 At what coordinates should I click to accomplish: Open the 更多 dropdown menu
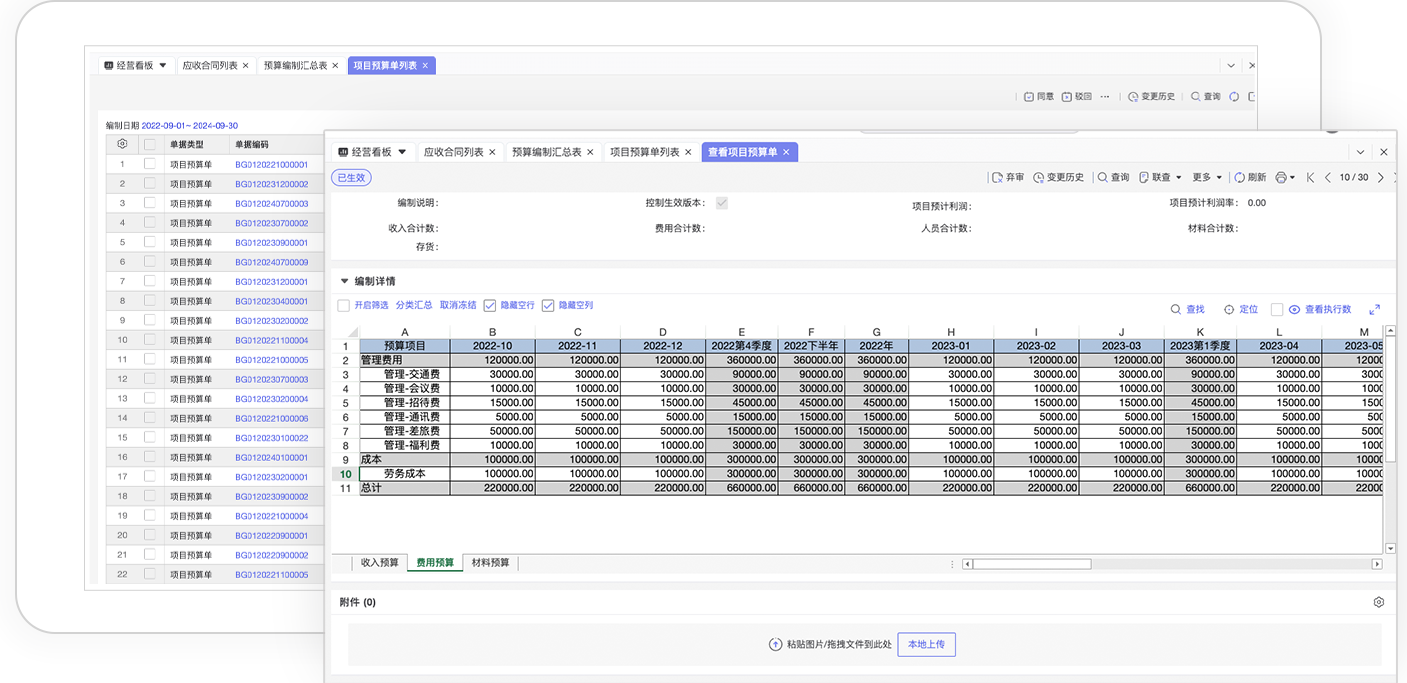click(x=1207, y=178)
